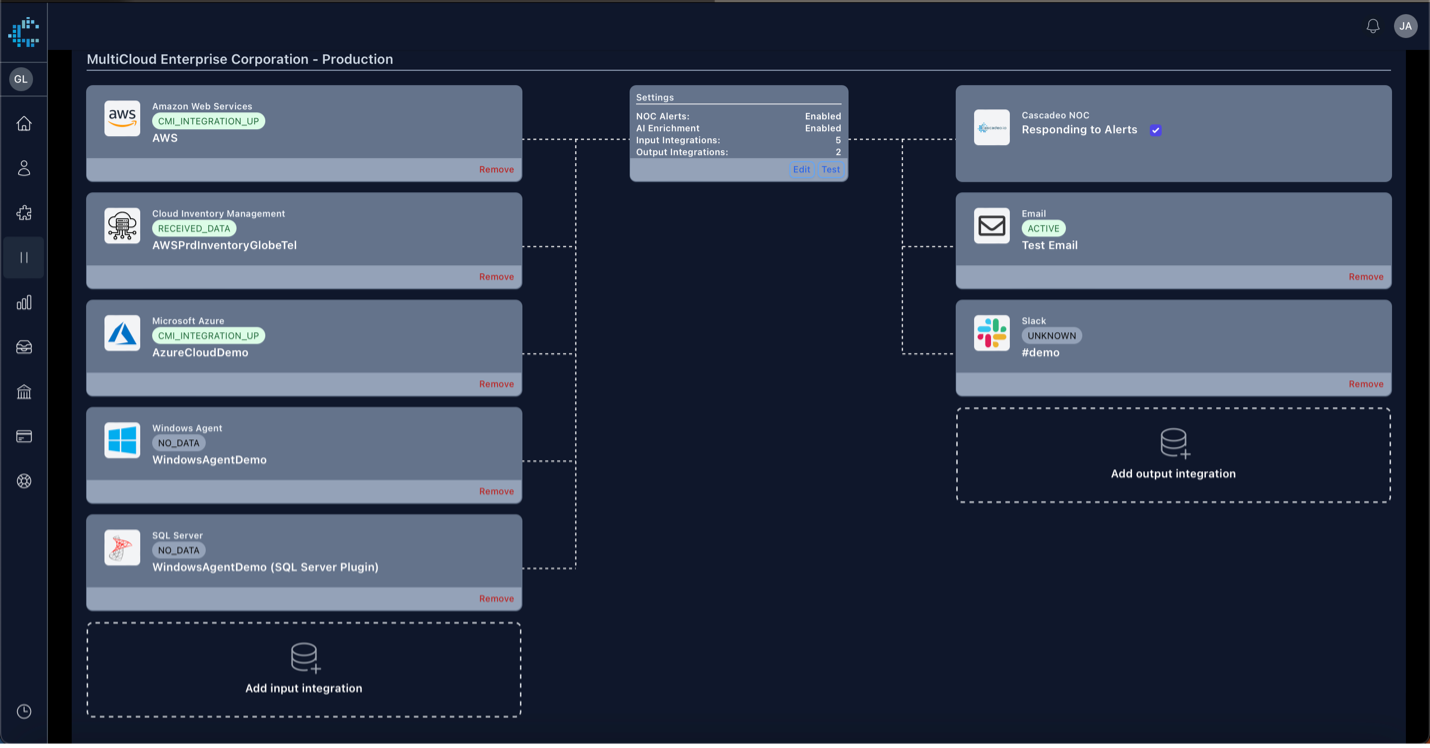Click the UNKNOWN badge on Slack
This screenshot has height=748, width=1430.
click(x=1051, y=336)
